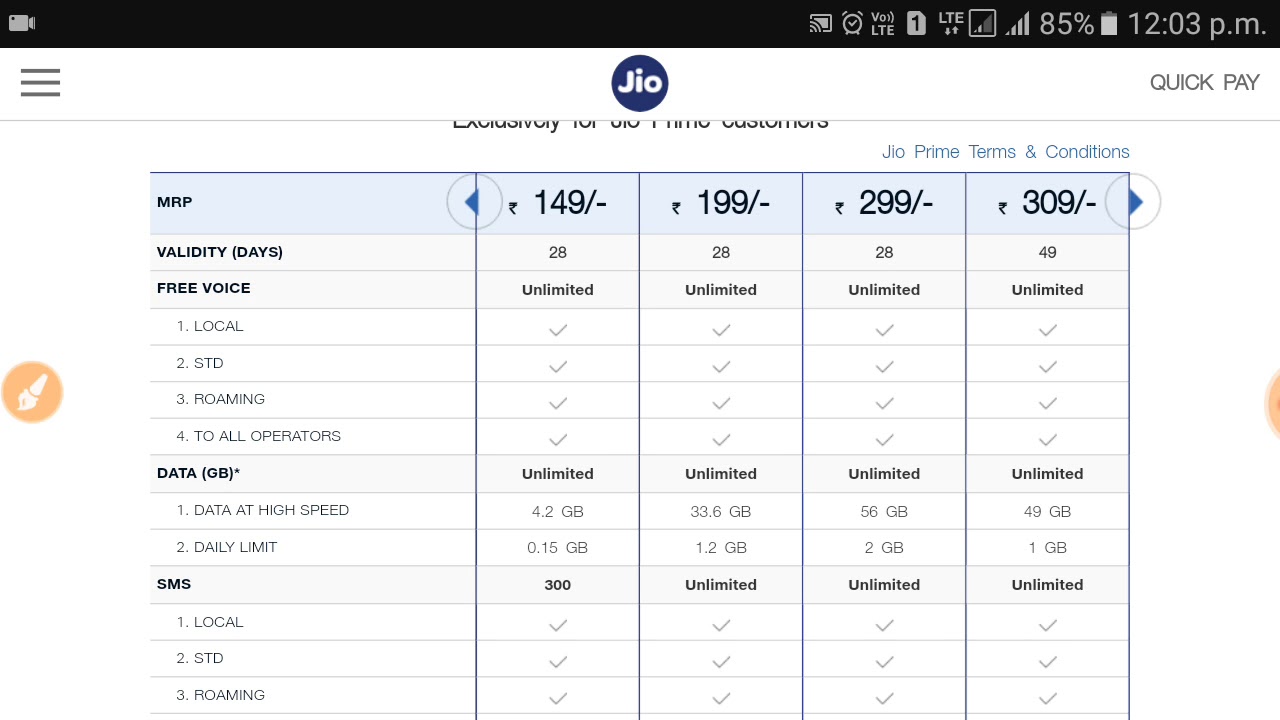
Task: Click the 2 GB daily limit cell
Action: pos(884,548)
